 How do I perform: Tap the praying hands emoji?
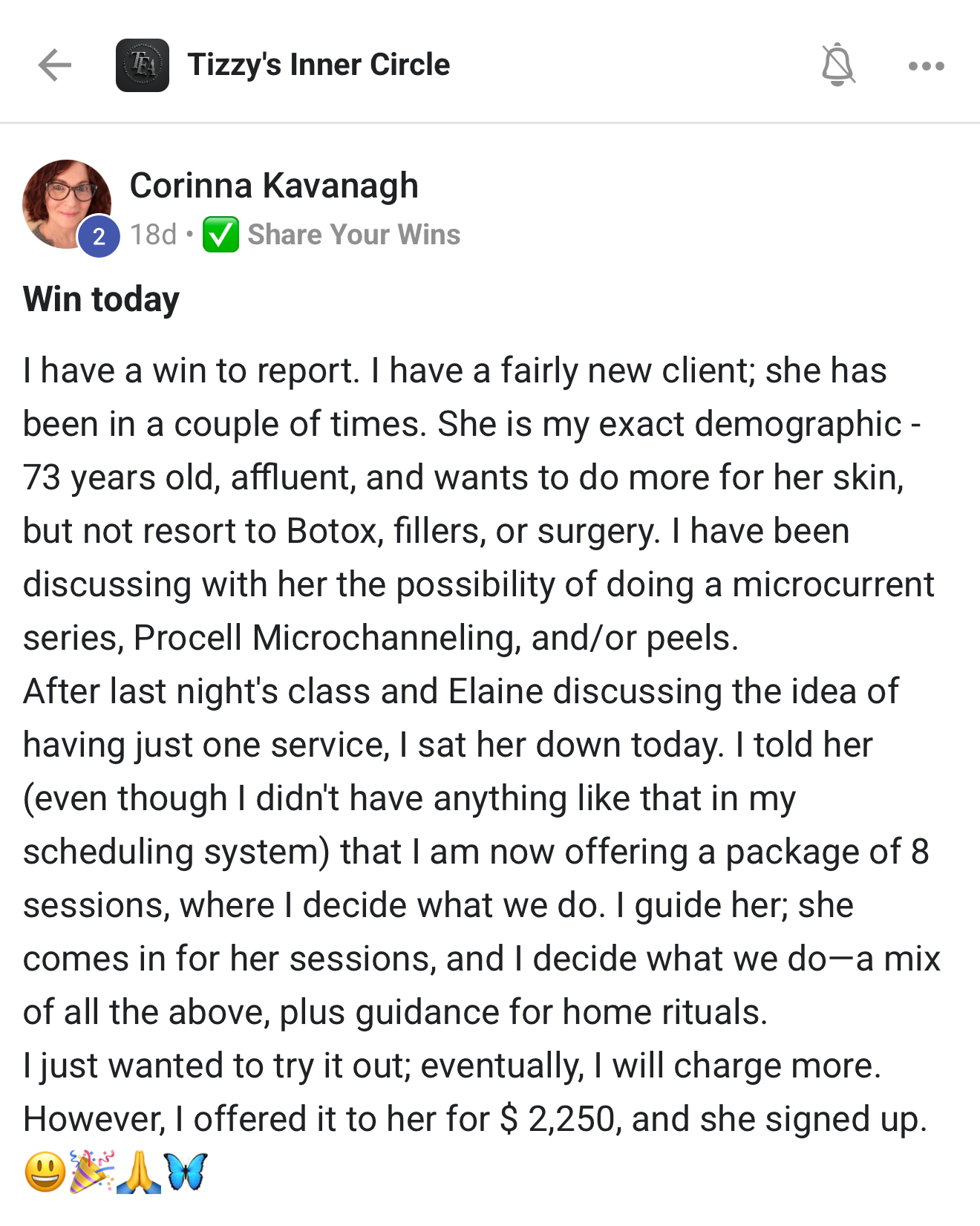[138, 1172]
